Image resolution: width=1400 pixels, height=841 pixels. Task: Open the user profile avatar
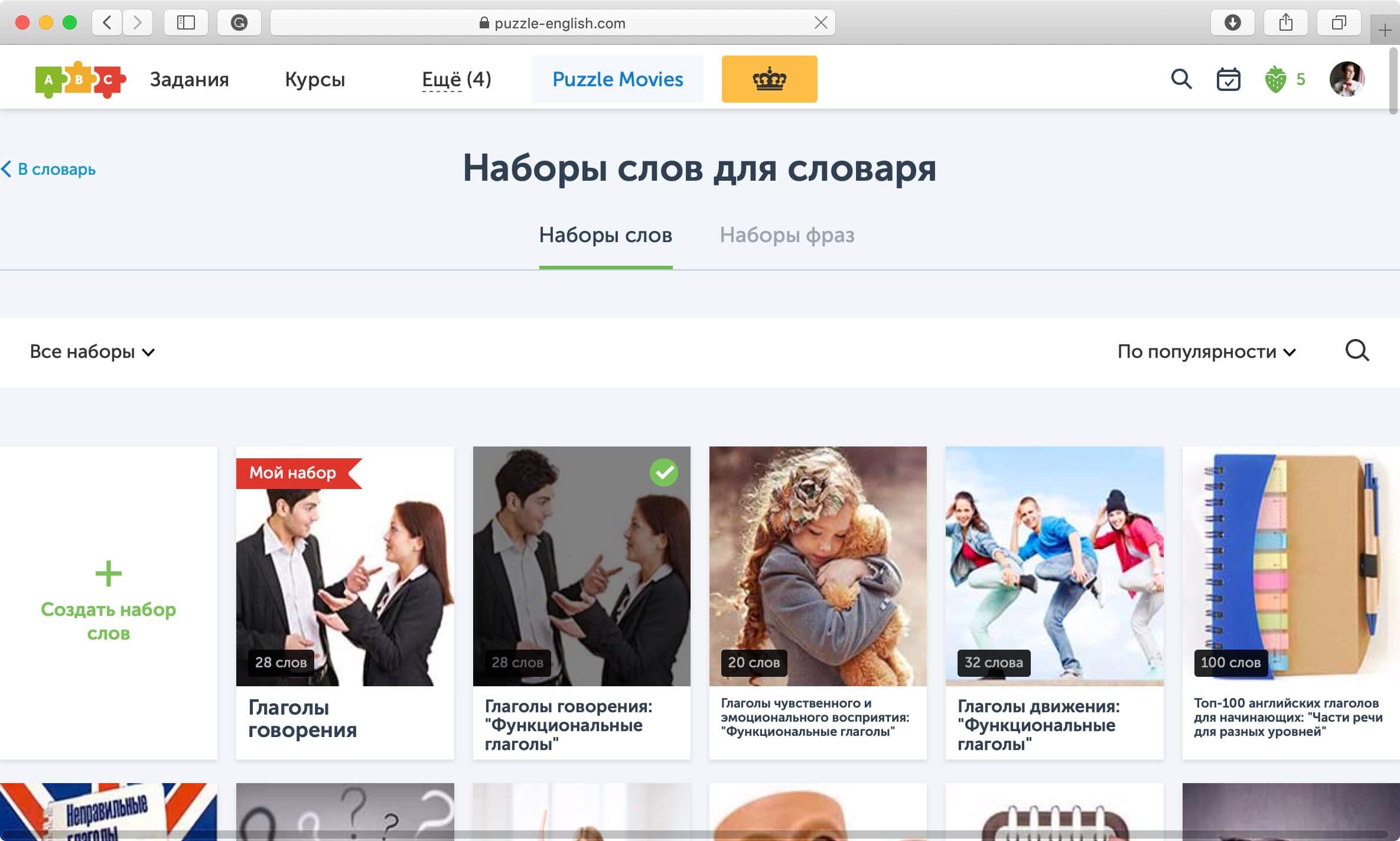tap(1347, 79)
